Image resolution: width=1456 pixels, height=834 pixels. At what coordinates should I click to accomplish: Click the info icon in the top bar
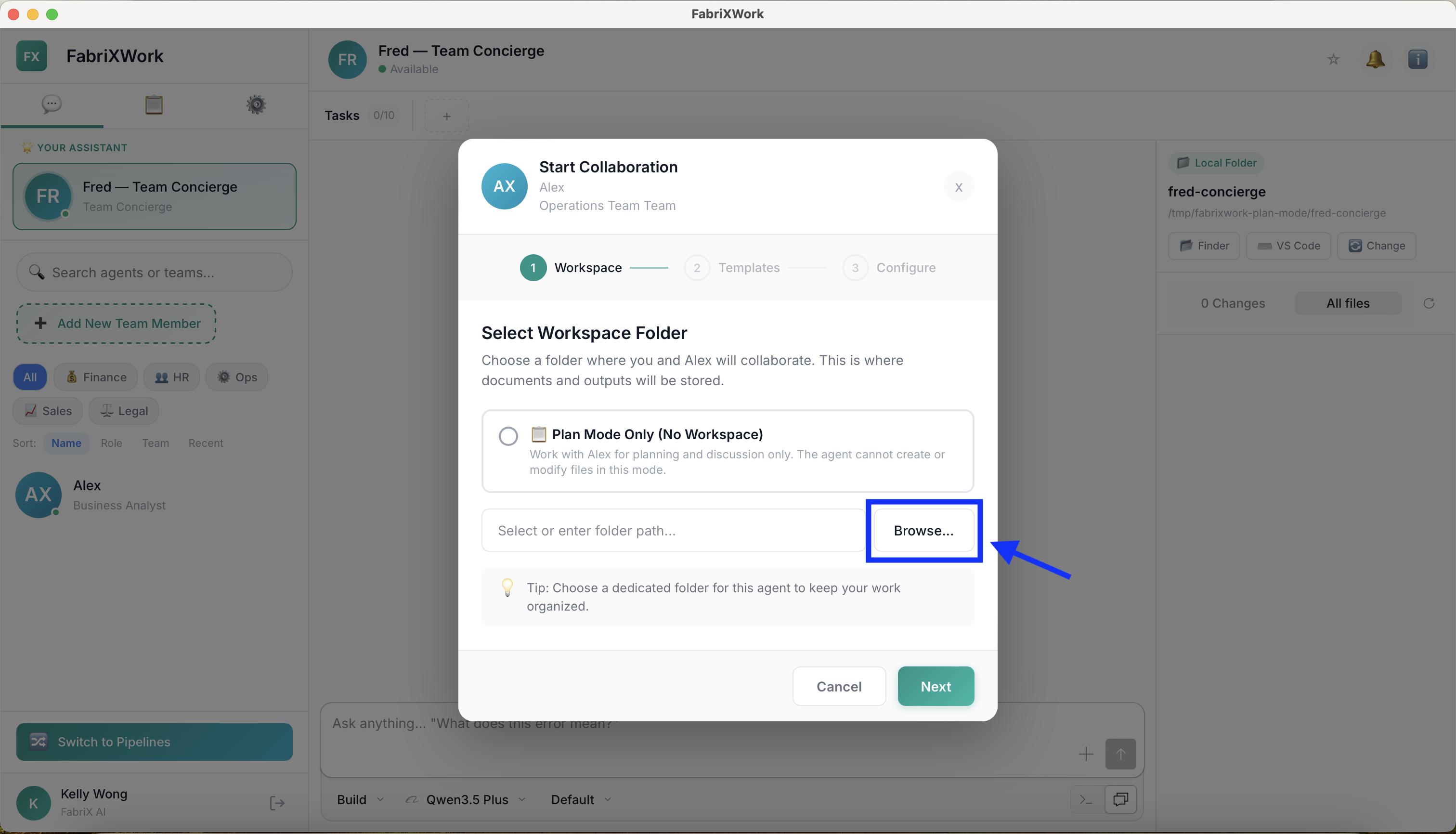click(1418, 59)
